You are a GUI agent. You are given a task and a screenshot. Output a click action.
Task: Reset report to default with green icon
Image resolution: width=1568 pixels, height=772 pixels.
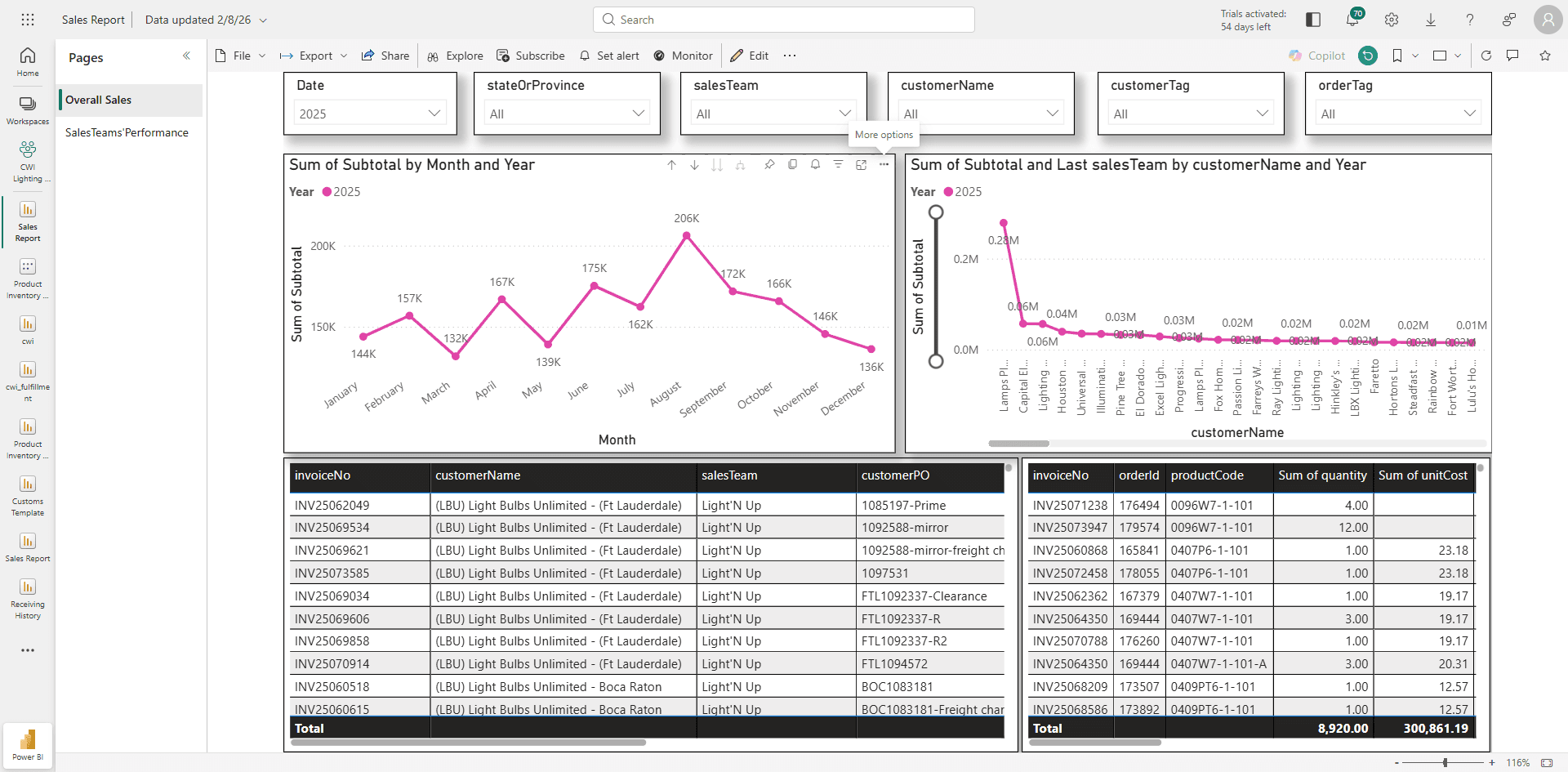1368,56
